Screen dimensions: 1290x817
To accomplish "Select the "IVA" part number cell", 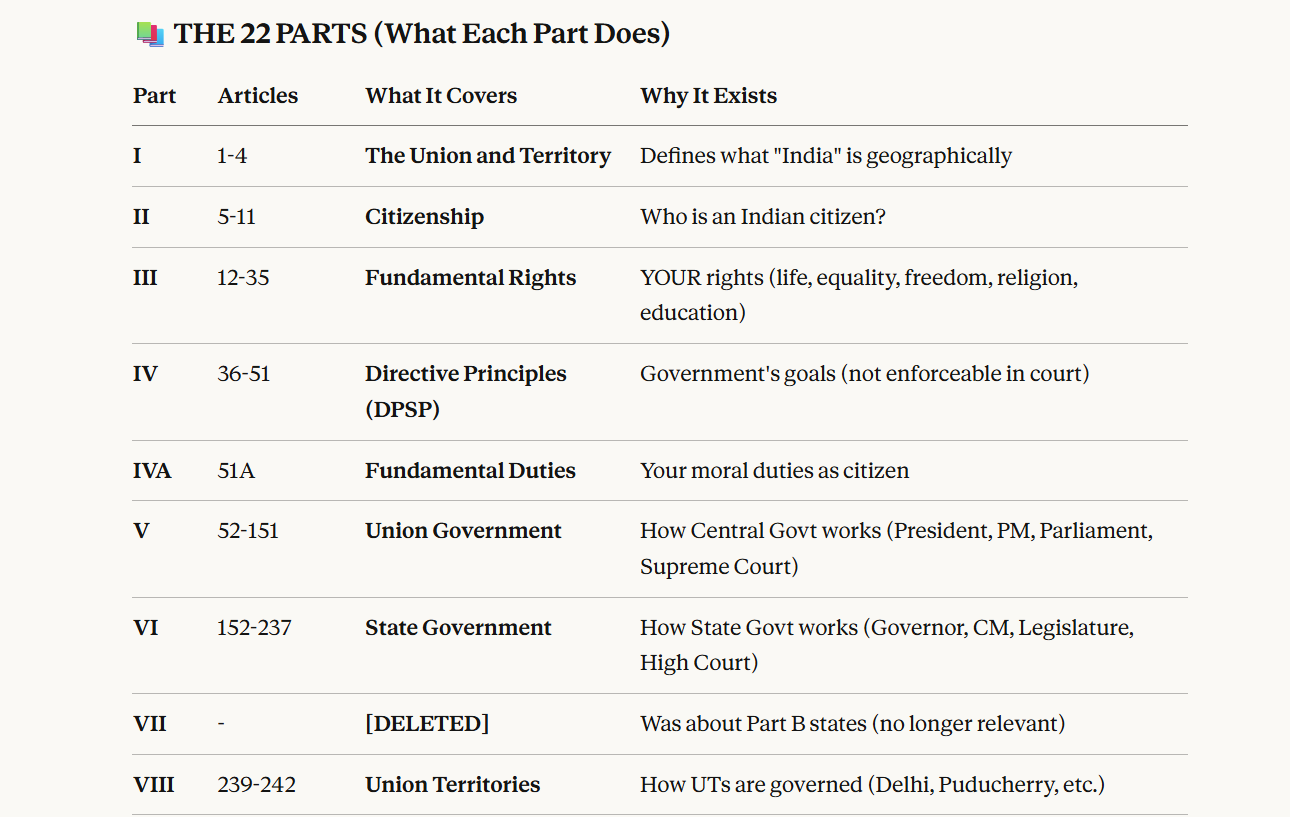I will [x=152, y=471].
